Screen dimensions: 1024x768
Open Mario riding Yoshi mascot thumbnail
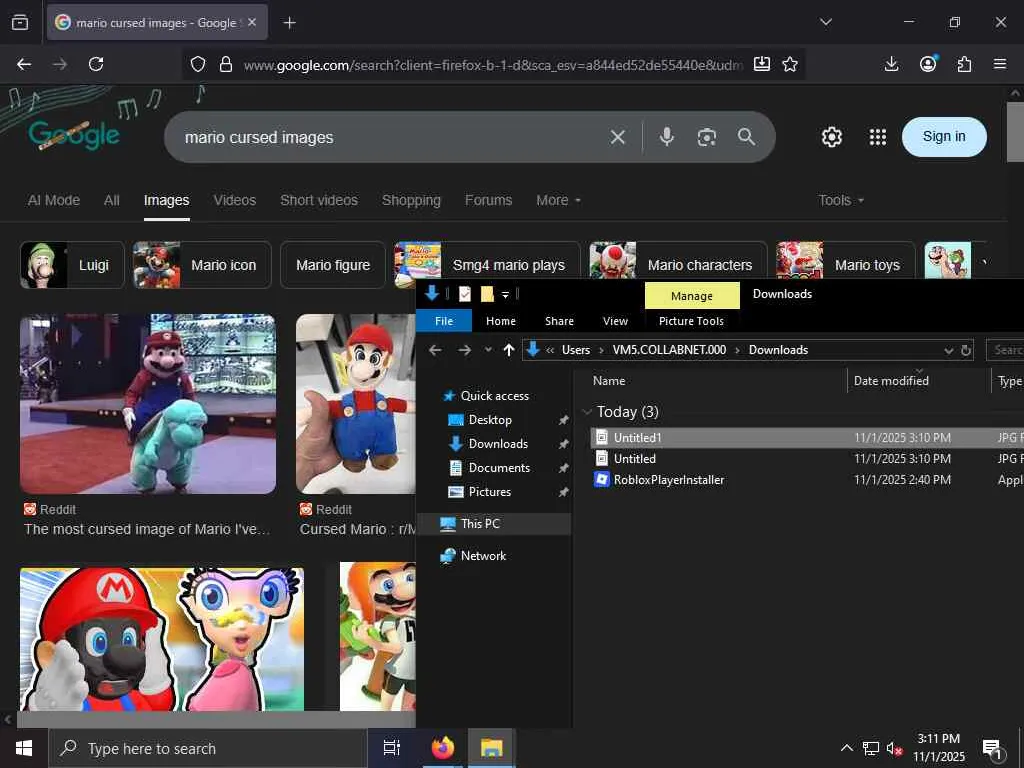148,404
